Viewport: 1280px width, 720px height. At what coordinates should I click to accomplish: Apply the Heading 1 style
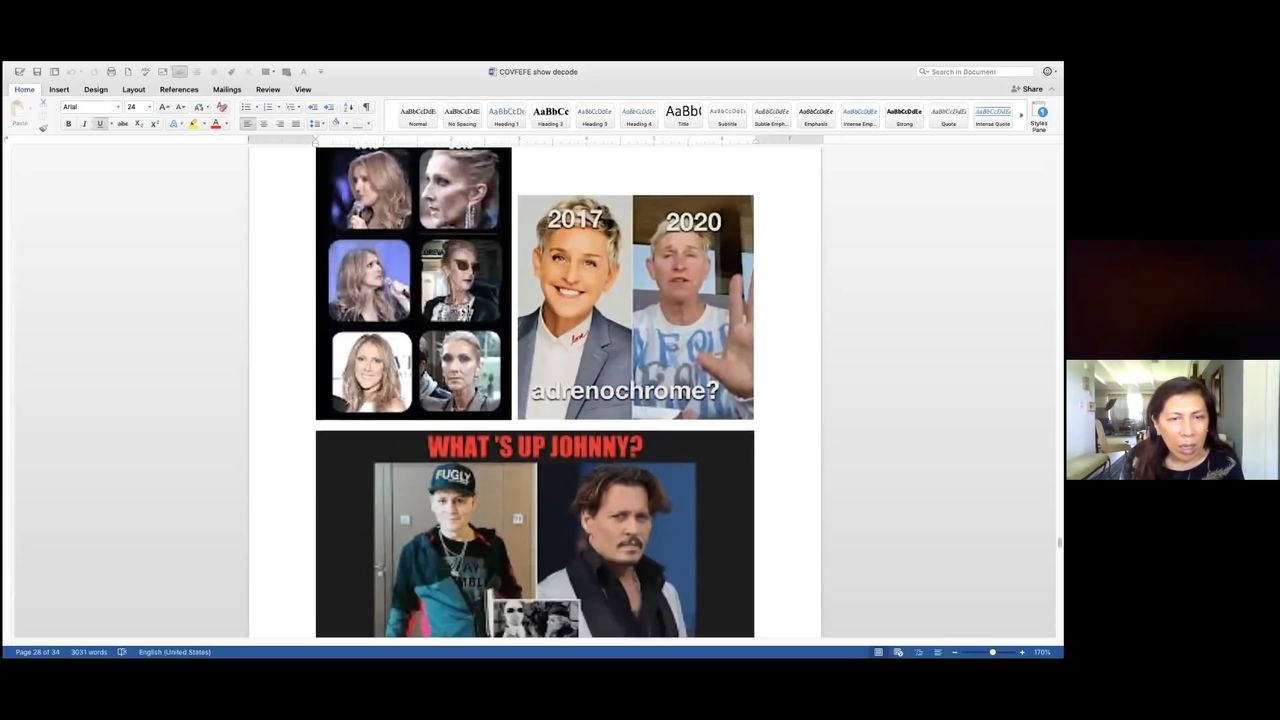point(506,116)
